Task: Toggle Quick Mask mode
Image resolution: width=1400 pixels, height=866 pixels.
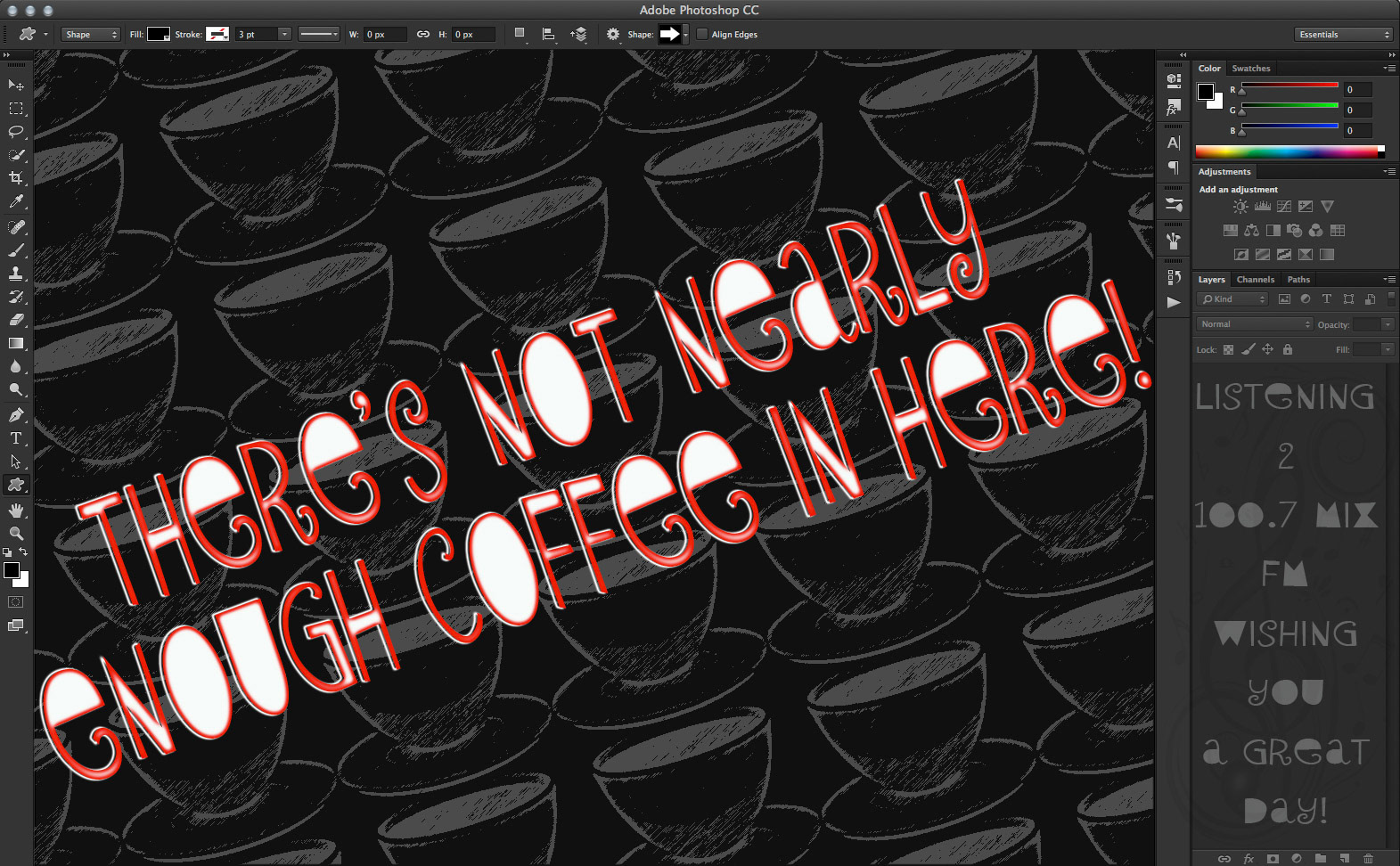Action: tap(15, 602)
